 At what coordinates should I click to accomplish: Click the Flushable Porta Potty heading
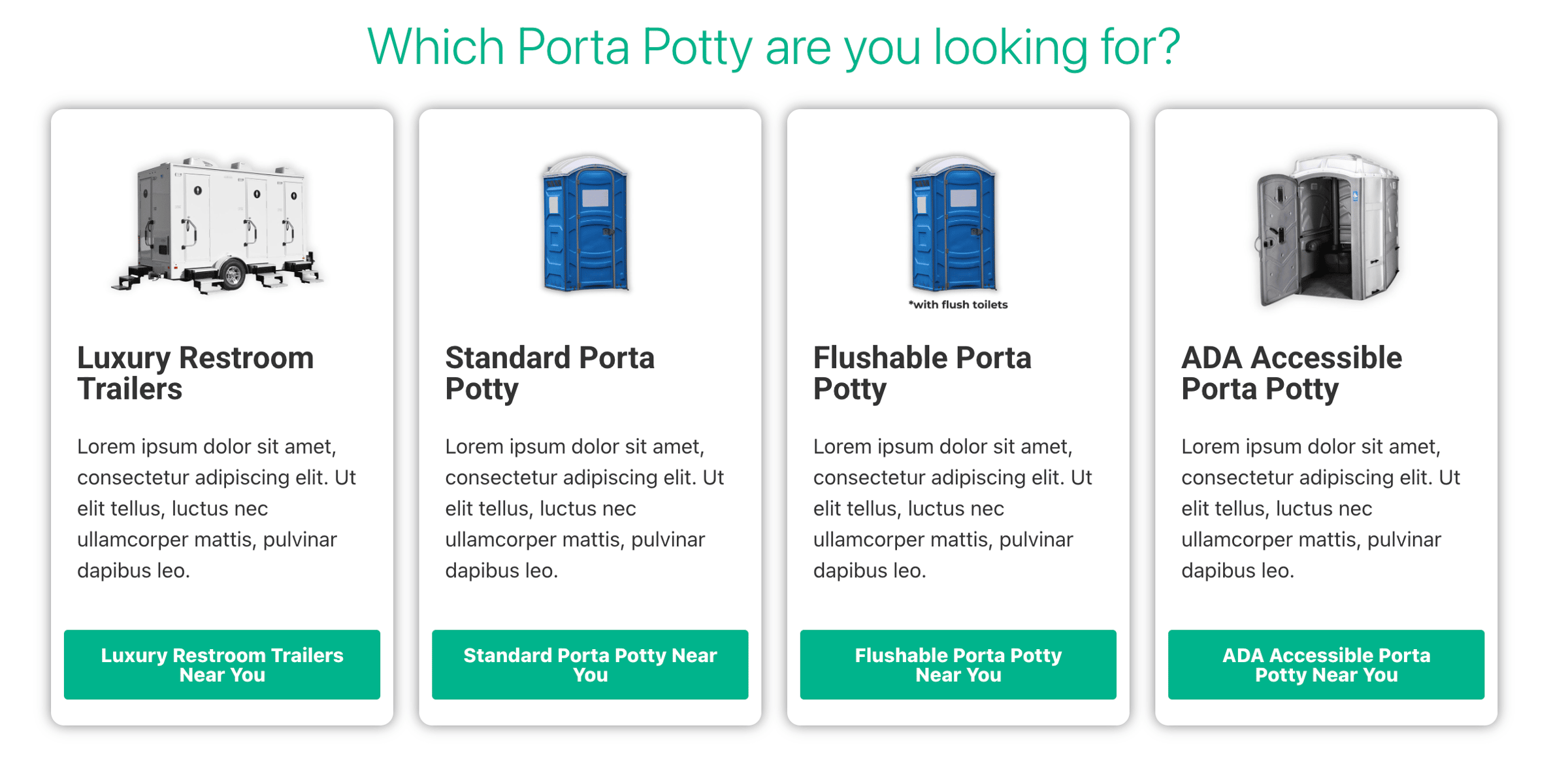point(922,373)
